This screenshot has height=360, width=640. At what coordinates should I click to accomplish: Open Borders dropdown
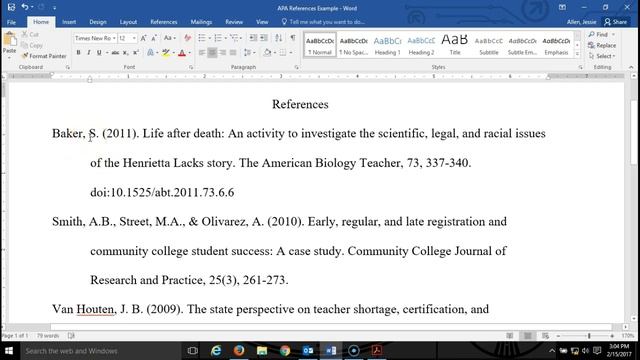291,53
